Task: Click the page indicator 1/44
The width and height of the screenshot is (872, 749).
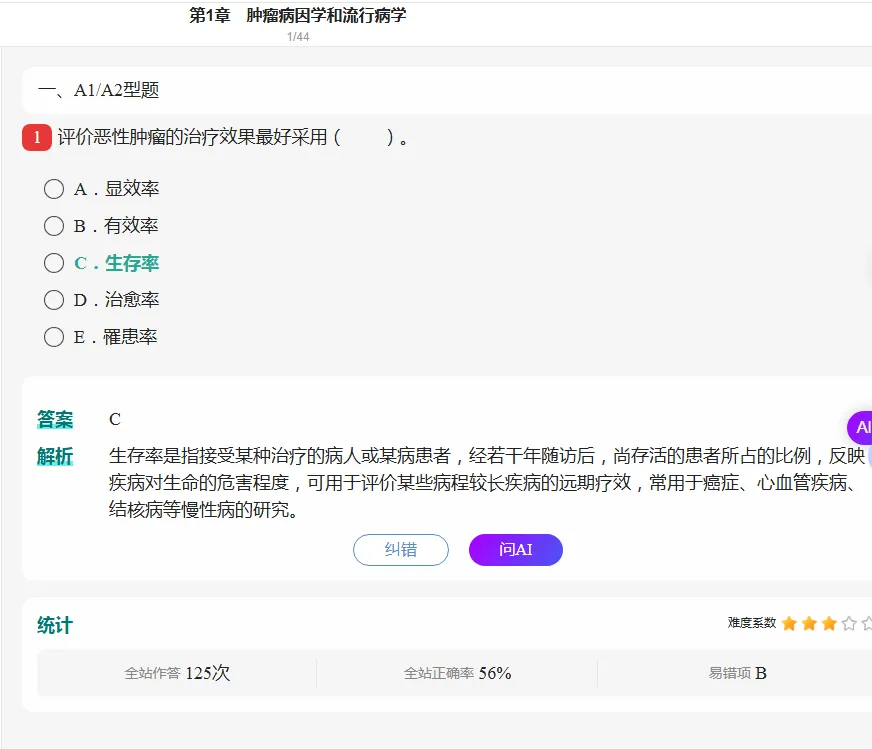Action: pyautogui.click(x=298, y=37)
